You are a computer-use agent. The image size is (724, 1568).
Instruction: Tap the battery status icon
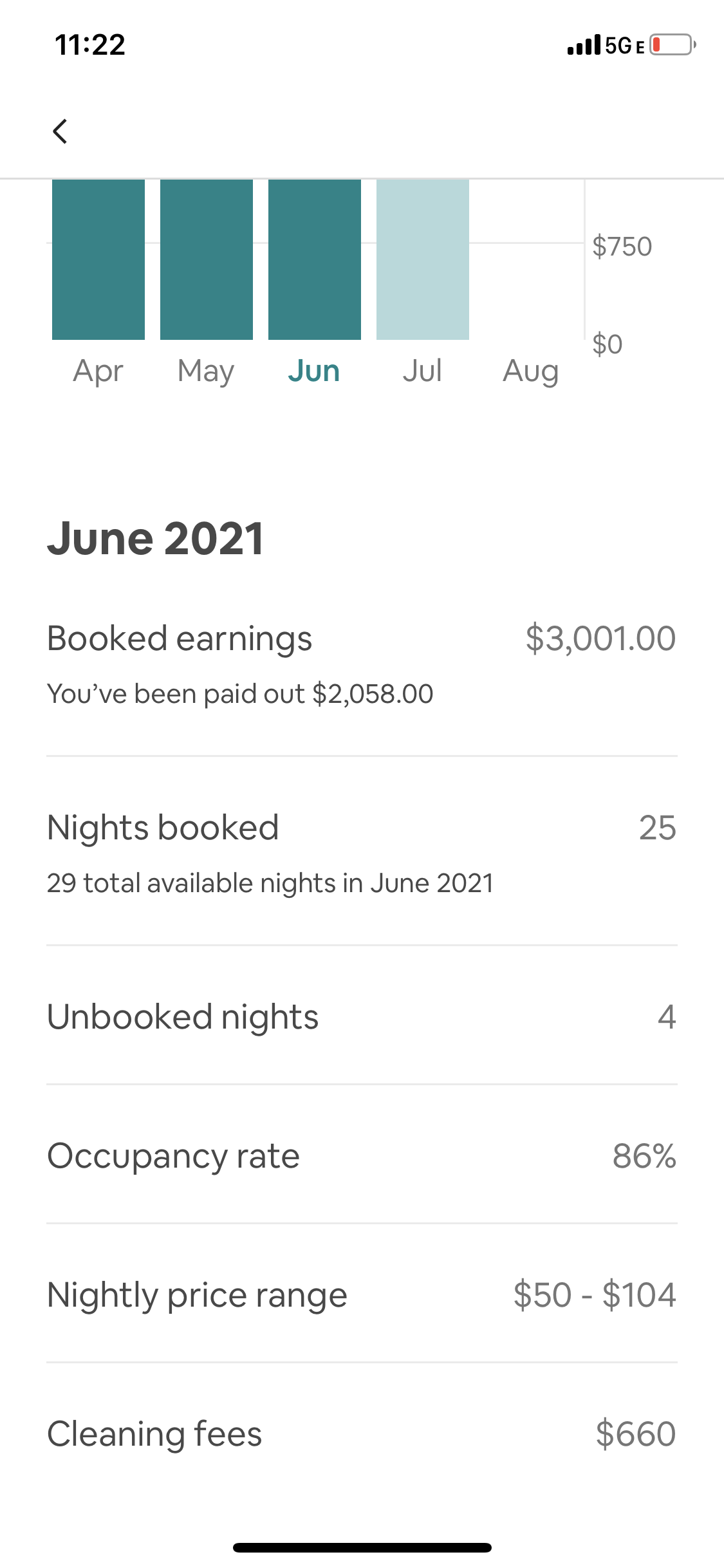[672, 45]
